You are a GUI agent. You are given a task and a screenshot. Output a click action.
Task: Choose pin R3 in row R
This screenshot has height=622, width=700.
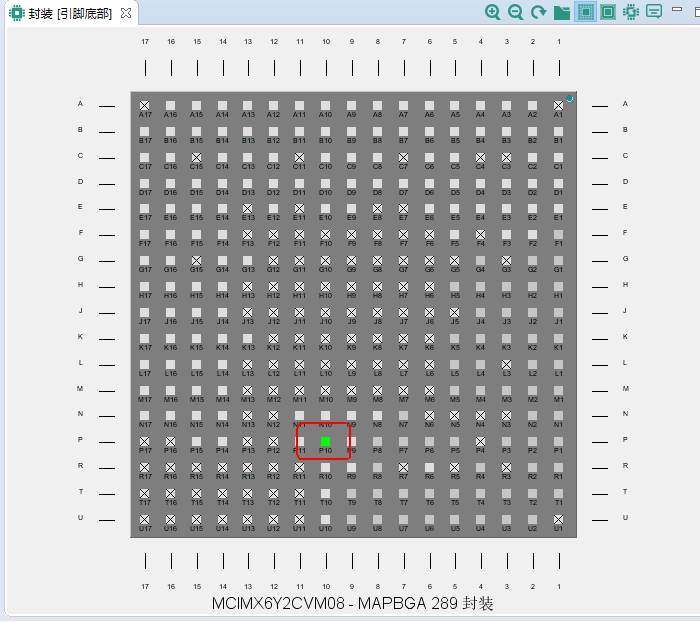(x=506, y=468)
